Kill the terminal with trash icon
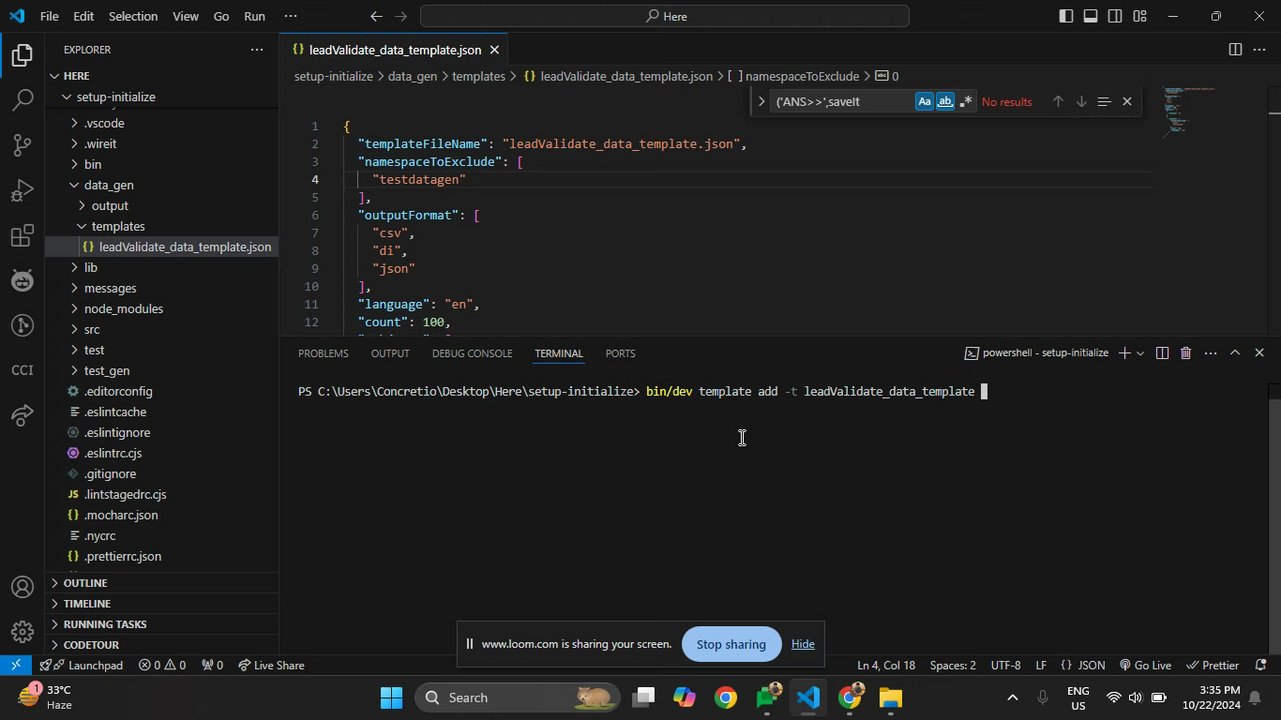 (1185, 353)
